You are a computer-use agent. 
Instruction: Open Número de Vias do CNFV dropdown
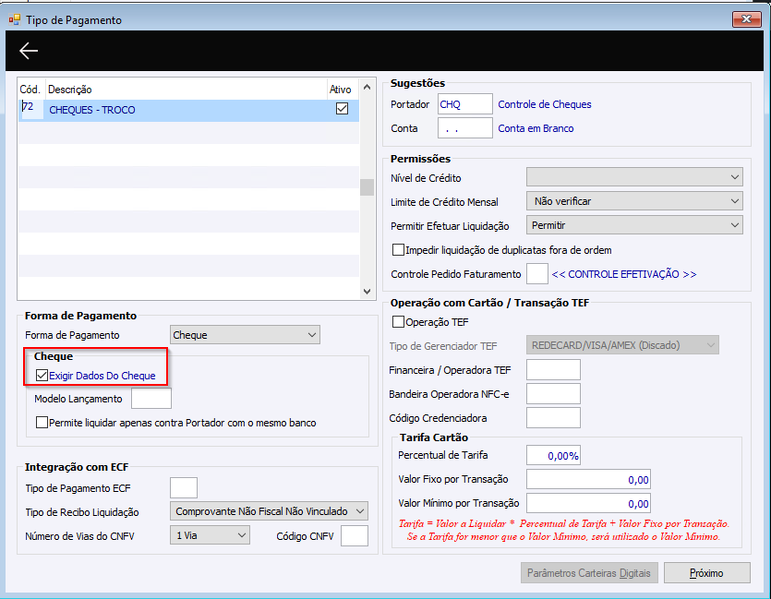(210, 536)
